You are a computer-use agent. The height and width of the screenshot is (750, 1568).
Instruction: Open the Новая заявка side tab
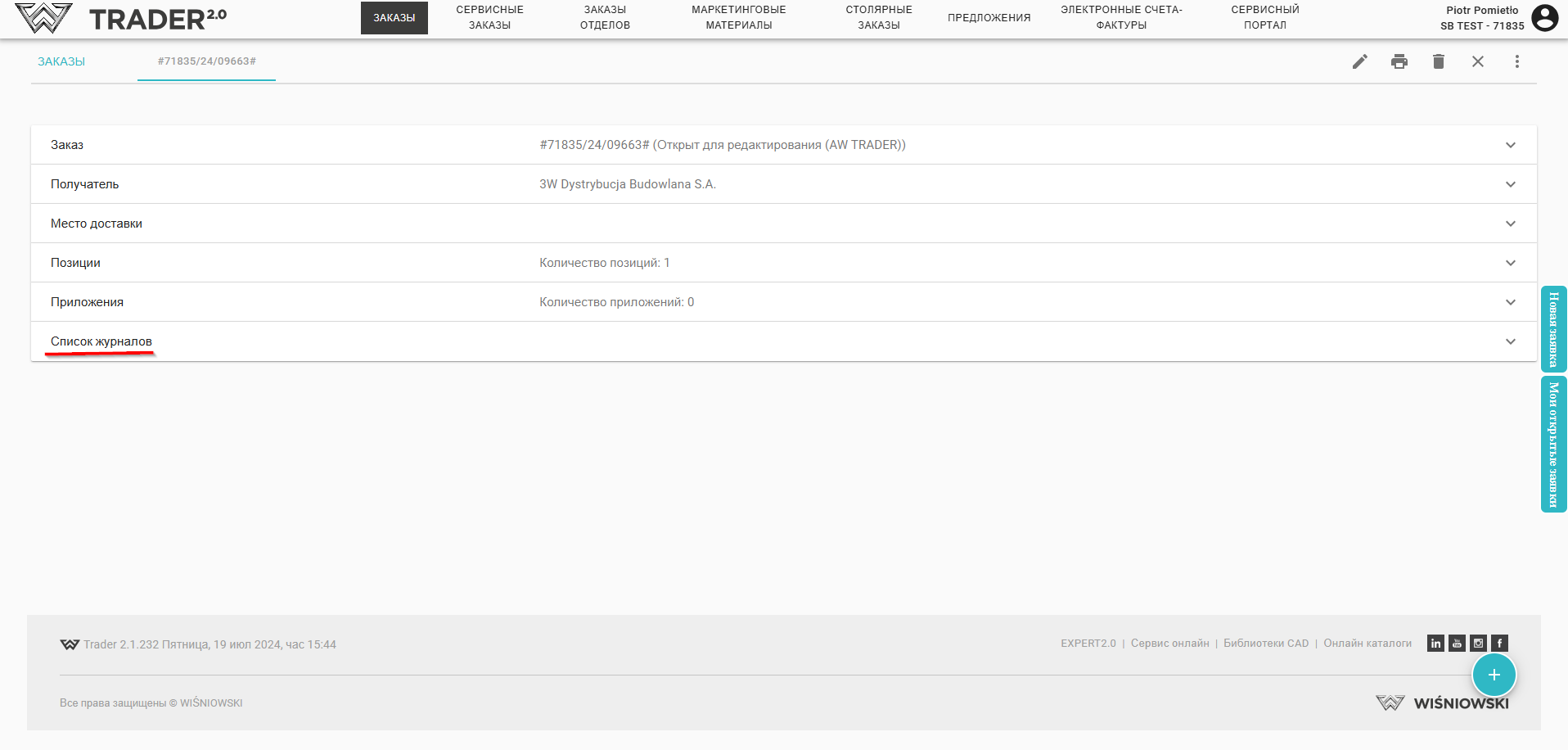[1553, 329]
